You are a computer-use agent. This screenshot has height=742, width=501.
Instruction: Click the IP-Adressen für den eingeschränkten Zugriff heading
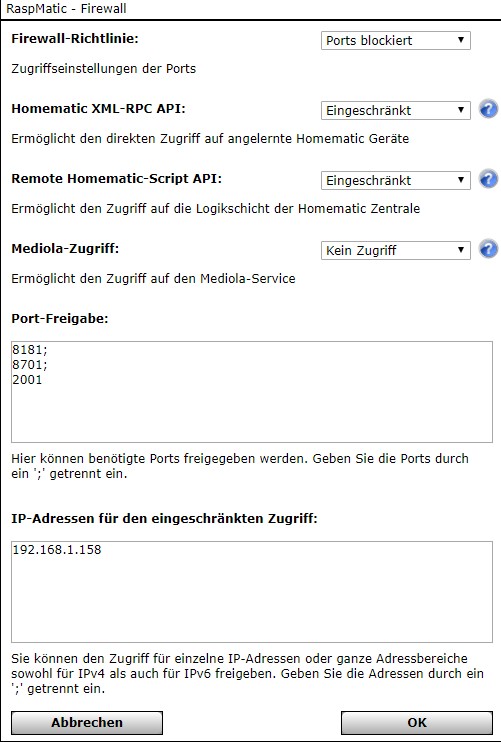[x=164, y=519]
